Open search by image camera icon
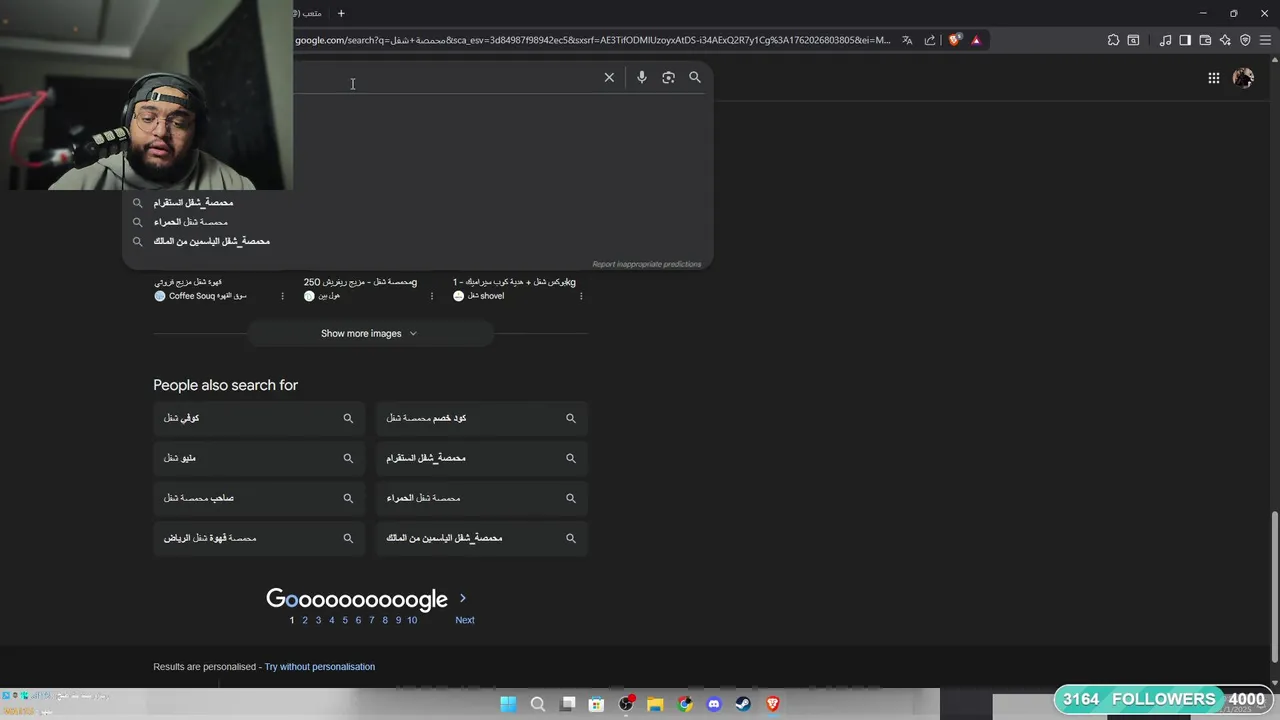This screenshot has width=1280, height=720. coord(668,77)
